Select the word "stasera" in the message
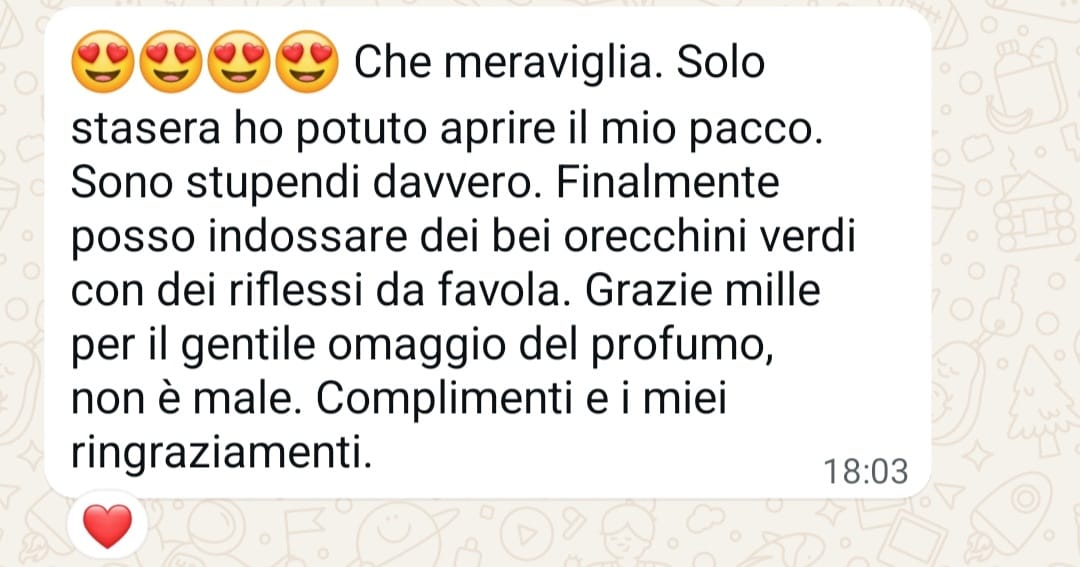Screen dimensions: 1080x567 146,128
